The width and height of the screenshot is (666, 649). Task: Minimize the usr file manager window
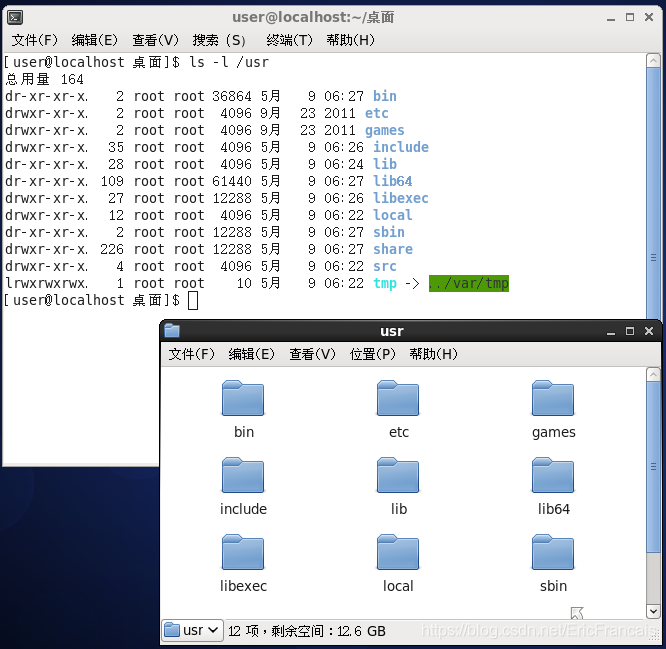point(611,331)
